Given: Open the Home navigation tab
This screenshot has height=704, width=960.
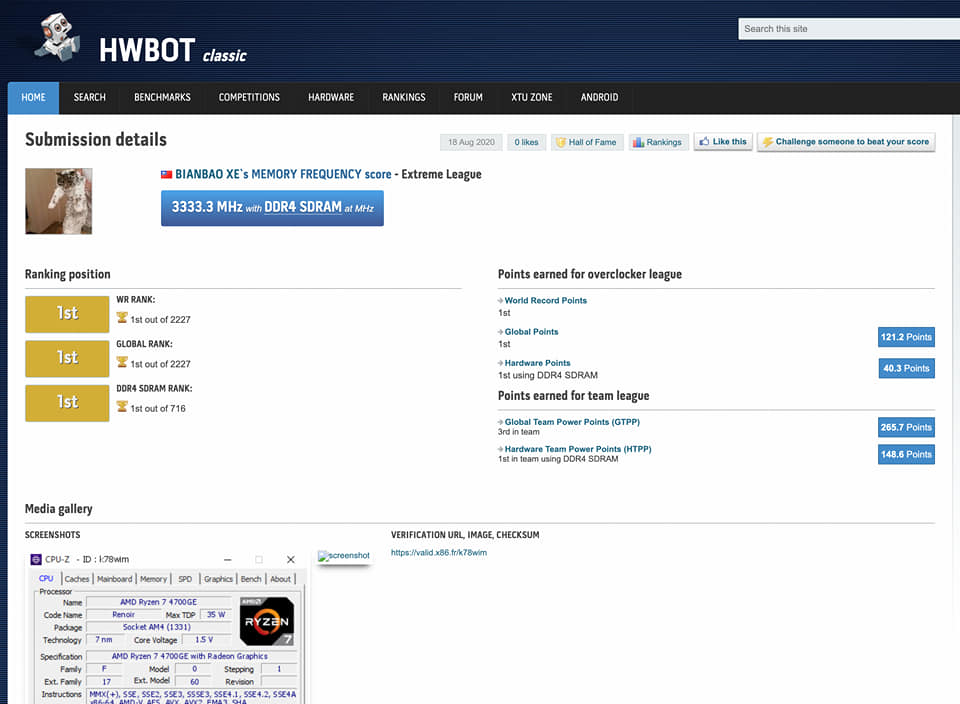Looking at the screenshot, I should pos(33,97).
